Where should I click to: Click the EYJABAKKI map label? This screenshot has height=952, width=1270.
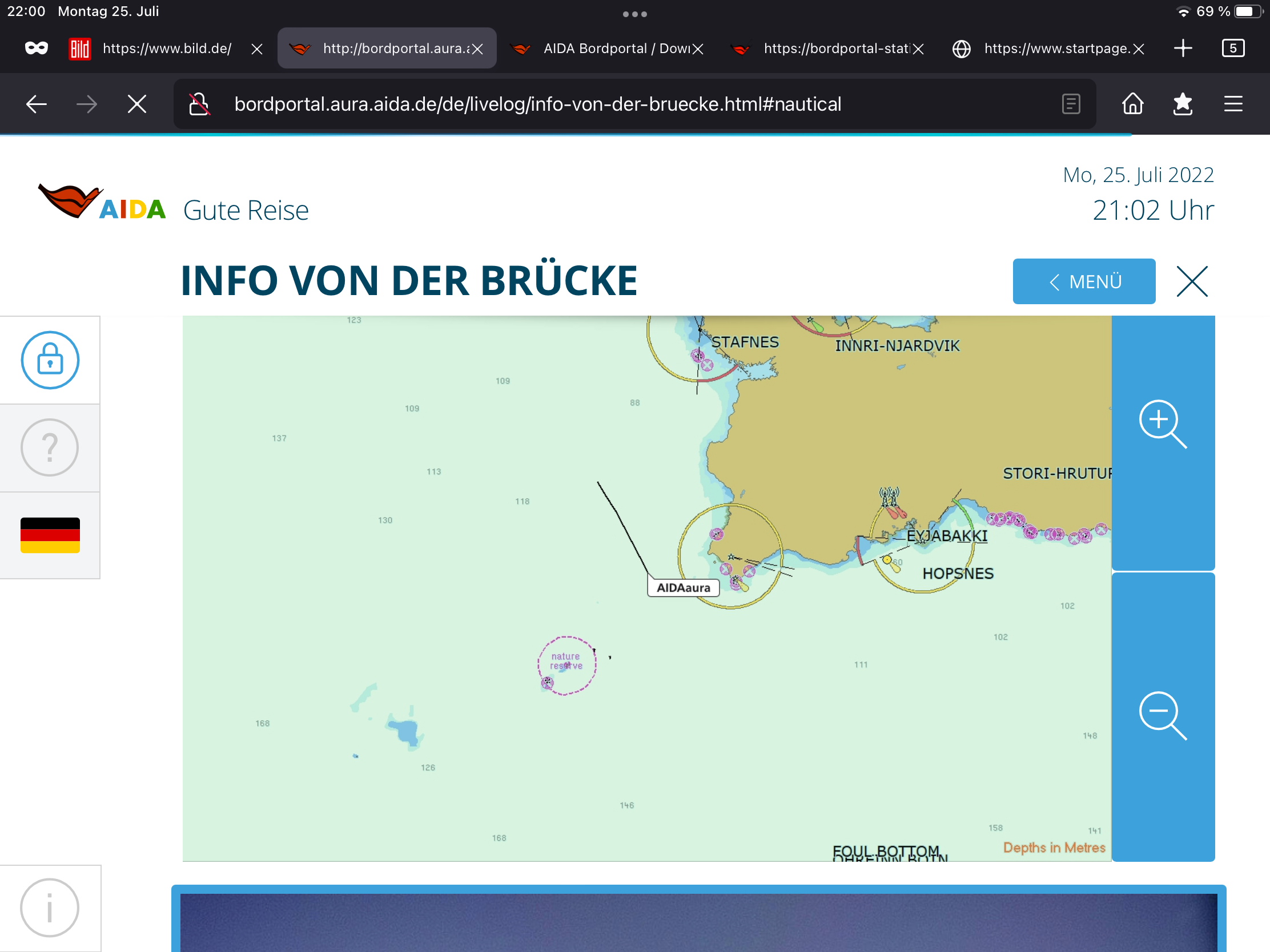[x=947, y=535]
